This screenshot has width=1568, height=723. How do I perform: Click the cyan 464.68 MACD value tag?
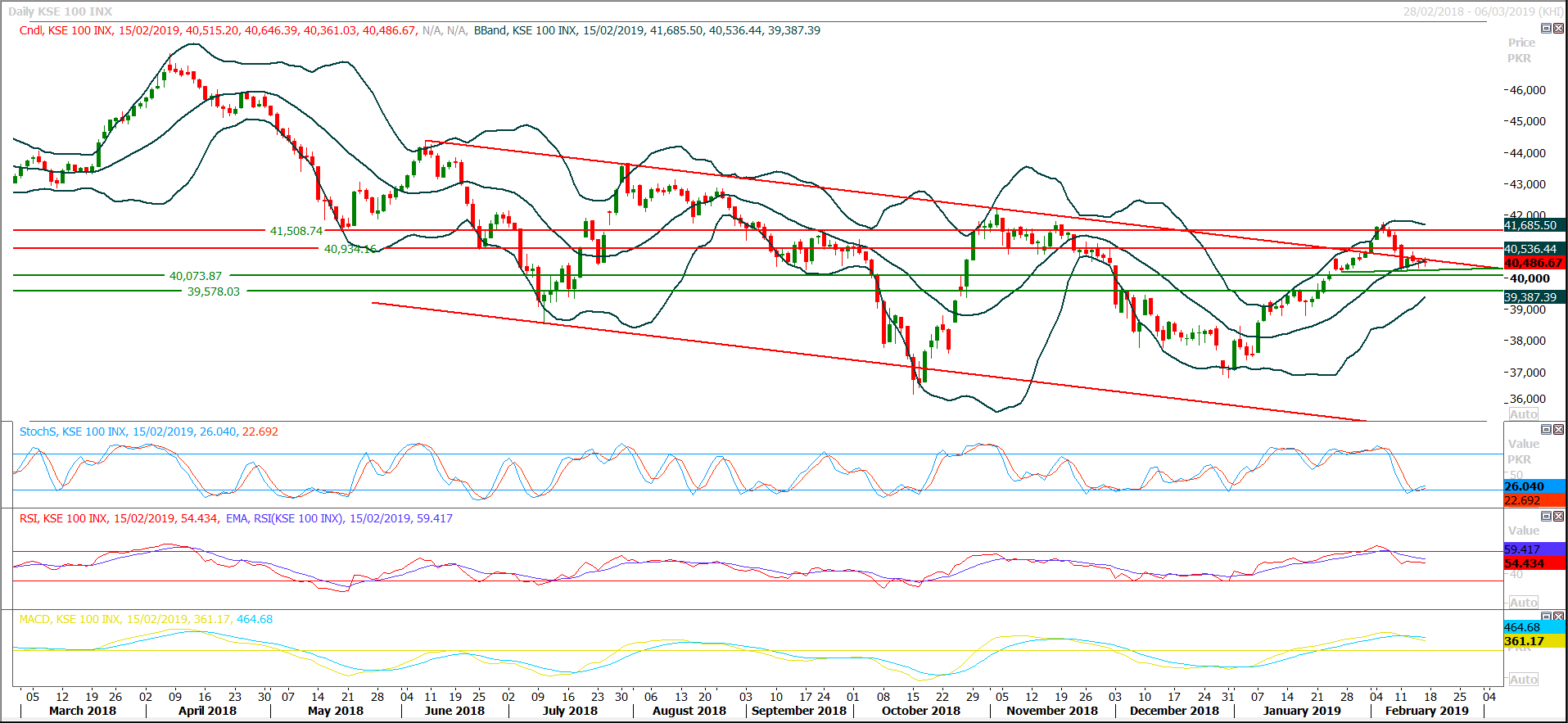point(1535,627)
